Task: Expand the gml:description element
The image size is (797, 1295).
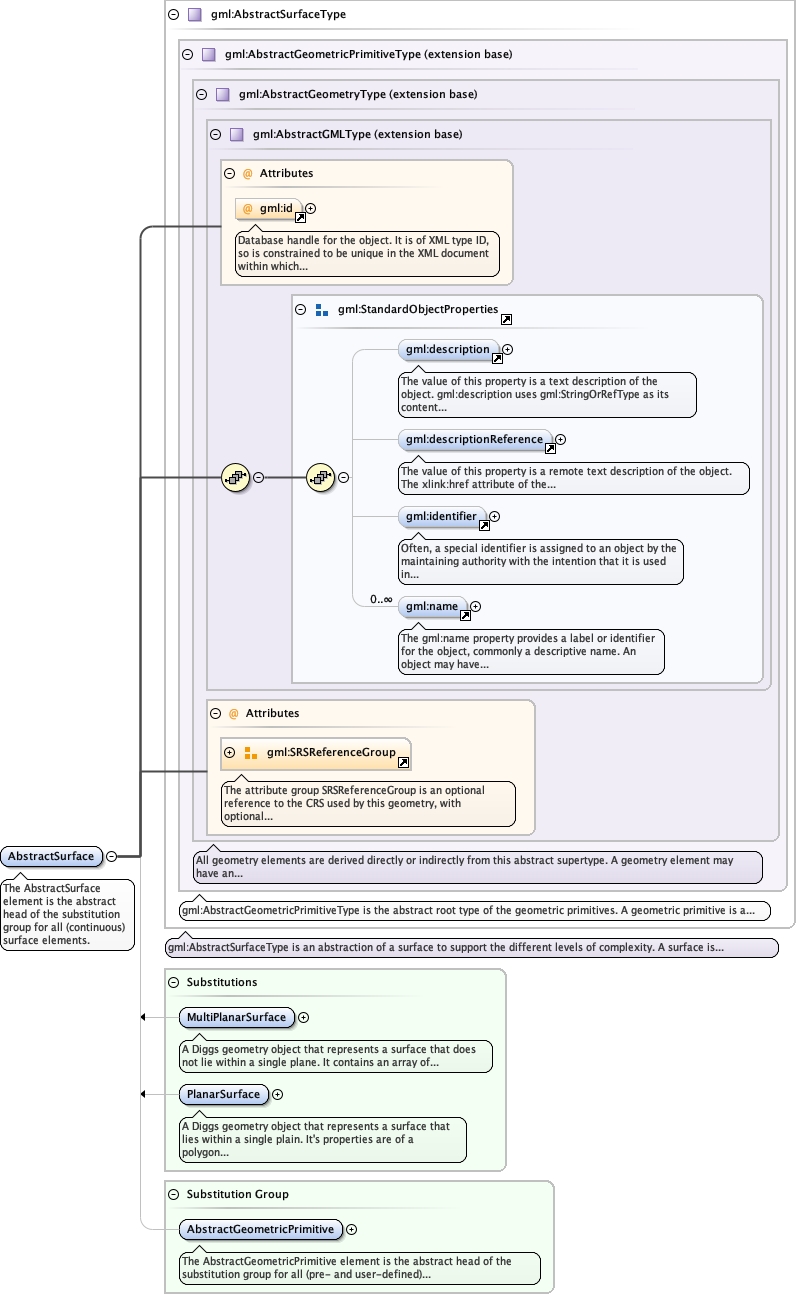Action: [x=507, y=350]
